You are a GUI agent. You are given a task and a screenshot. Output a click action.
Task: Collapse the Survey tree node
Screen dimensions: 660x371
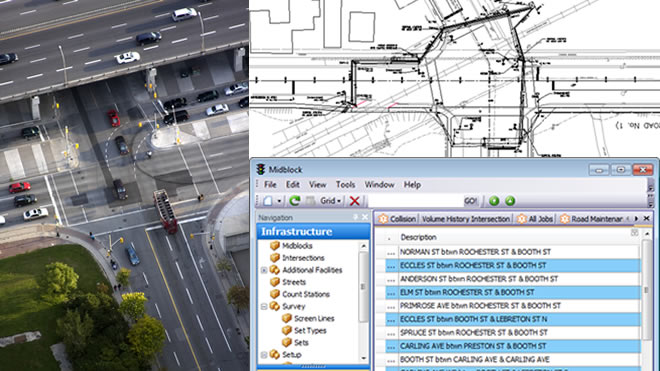pos(264,307)
